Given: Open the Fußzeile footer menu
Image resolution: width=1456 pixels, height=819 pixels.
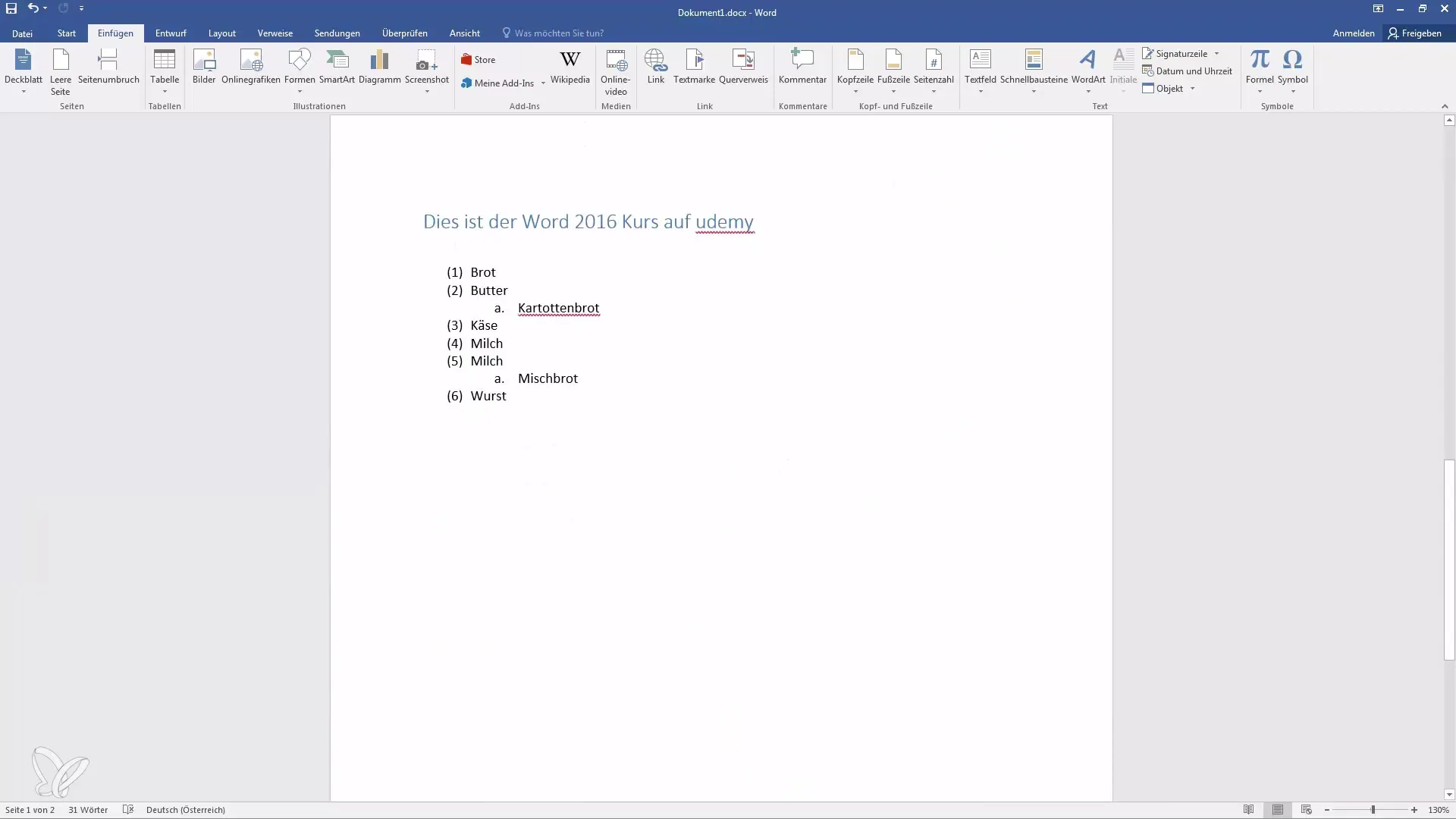Looking at the screenshot, I should click(893, 71).
